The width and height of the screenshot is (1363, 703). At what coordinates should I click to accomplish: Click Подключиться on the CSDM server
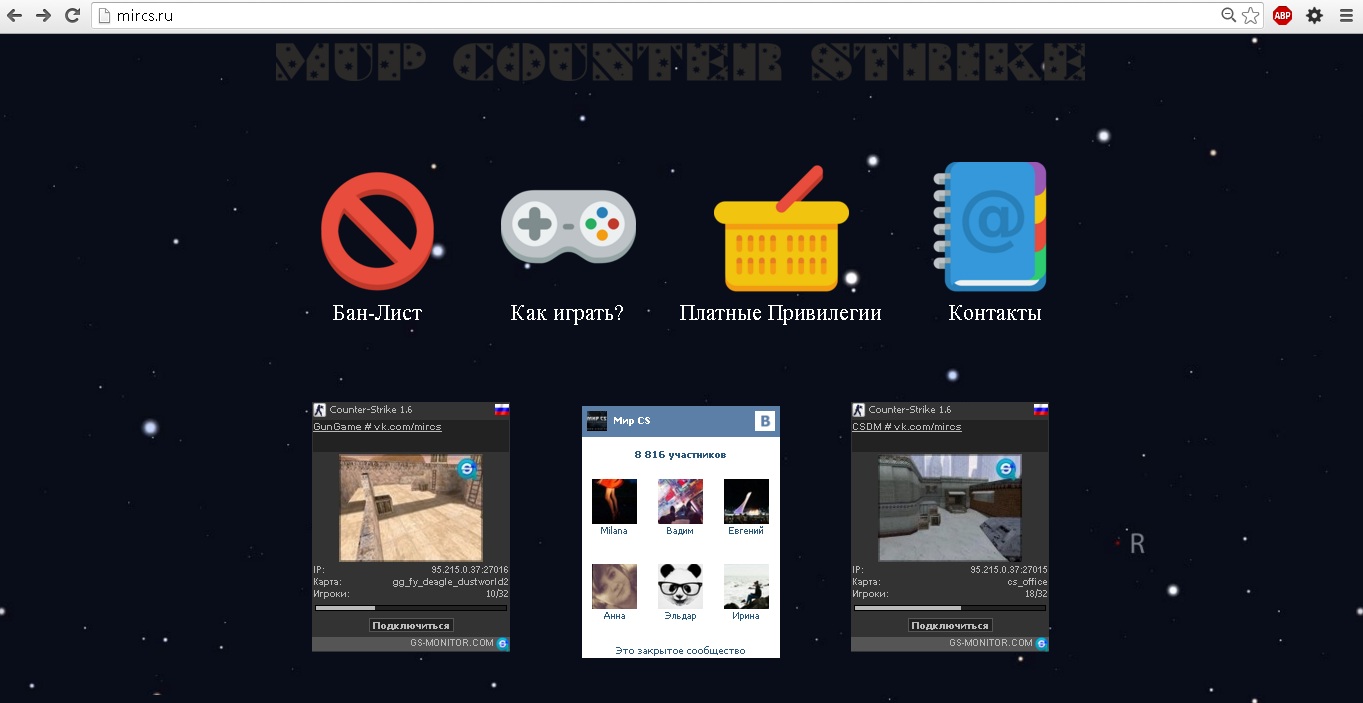tap(950, 625)
